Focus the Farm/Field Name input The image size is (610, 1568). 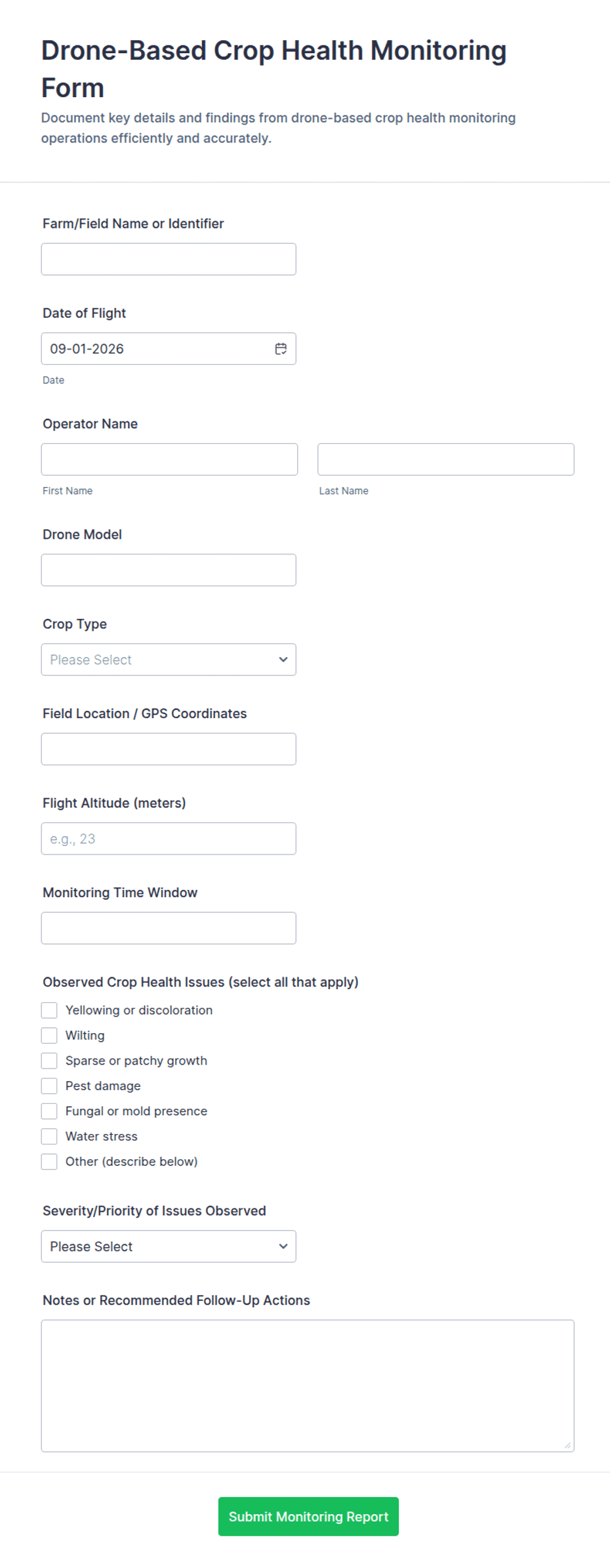(169, 259)
